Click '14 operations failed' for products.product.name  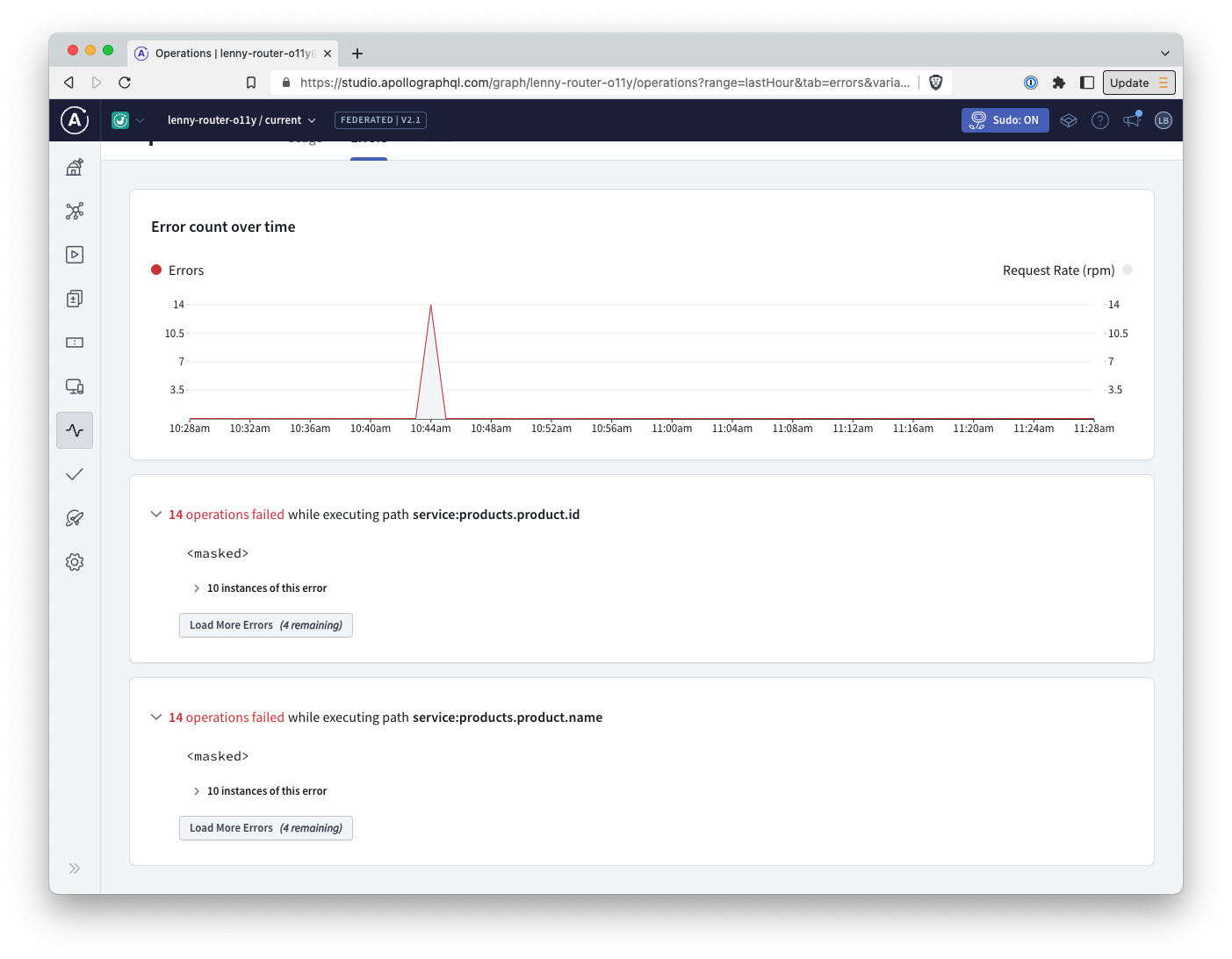(227, 717)
